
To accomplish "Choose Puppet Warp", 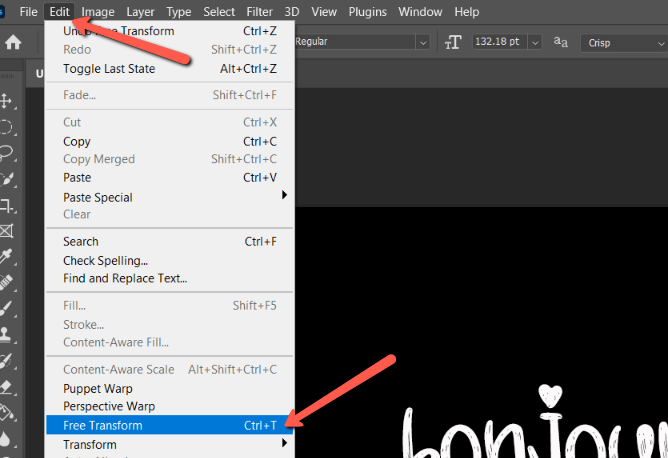I will pyautogui.click(x=170, y=389).
